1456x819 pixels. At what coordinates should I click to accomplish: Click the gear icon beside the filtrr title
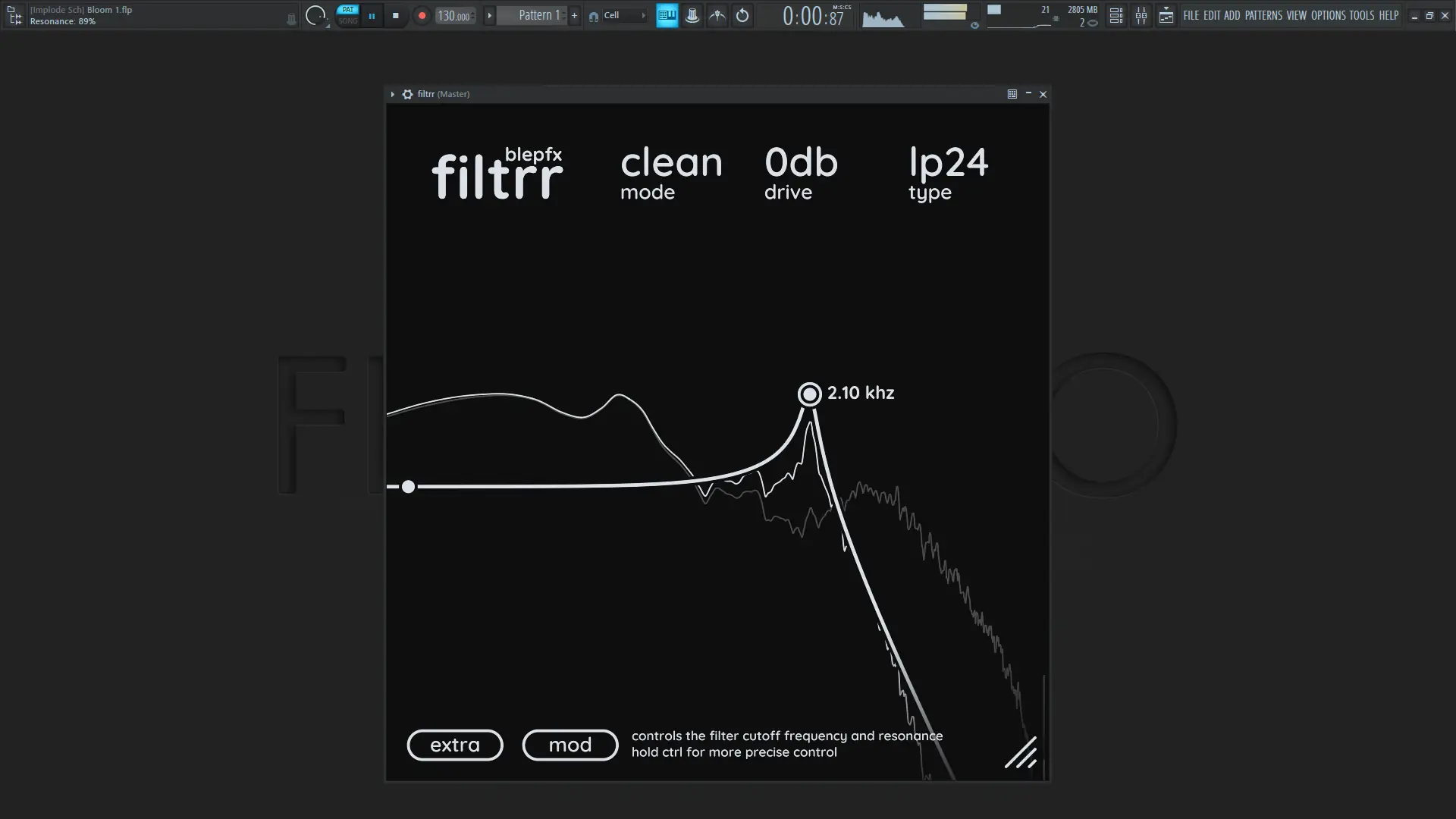(406, 94)
